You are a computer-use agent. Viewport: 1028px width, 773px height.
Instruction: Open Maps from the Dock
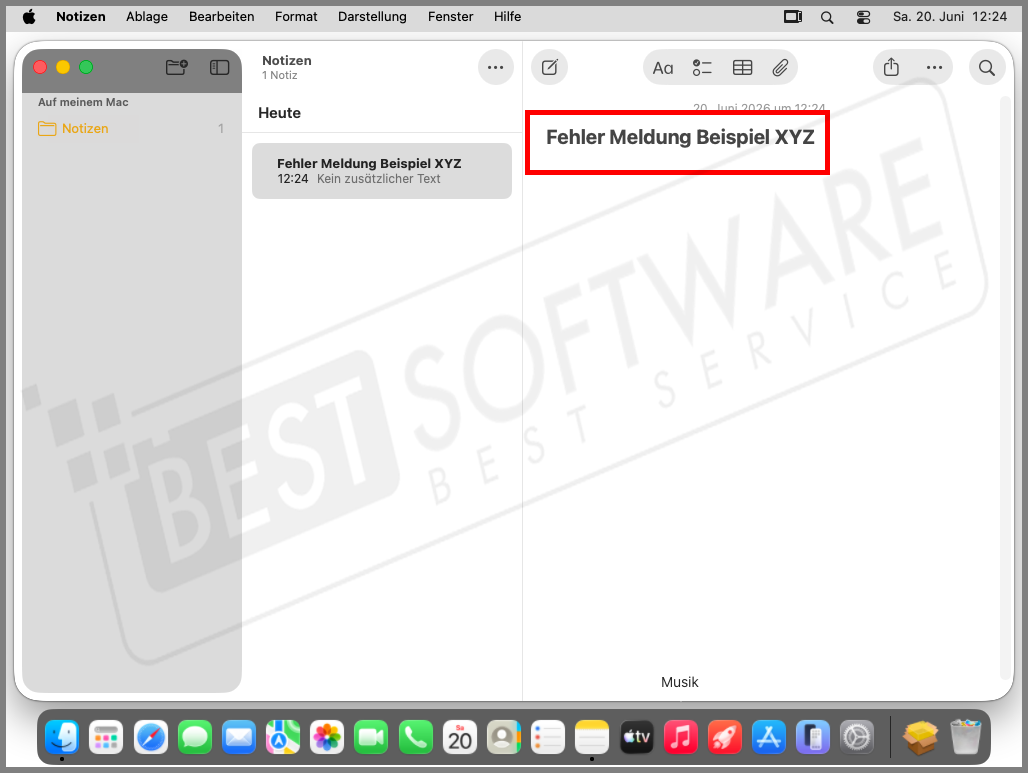tap(283, 737)
